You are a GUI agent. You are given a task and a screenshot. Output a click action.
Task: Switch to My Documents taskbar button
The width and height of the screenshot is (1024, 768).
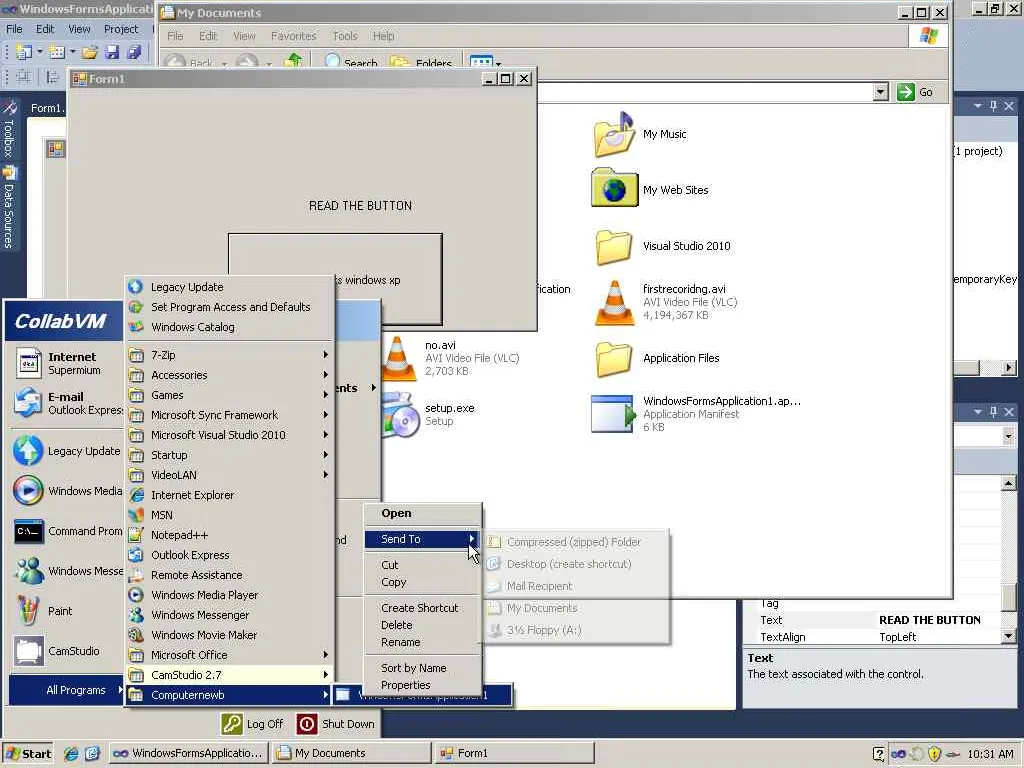(352, 753)
